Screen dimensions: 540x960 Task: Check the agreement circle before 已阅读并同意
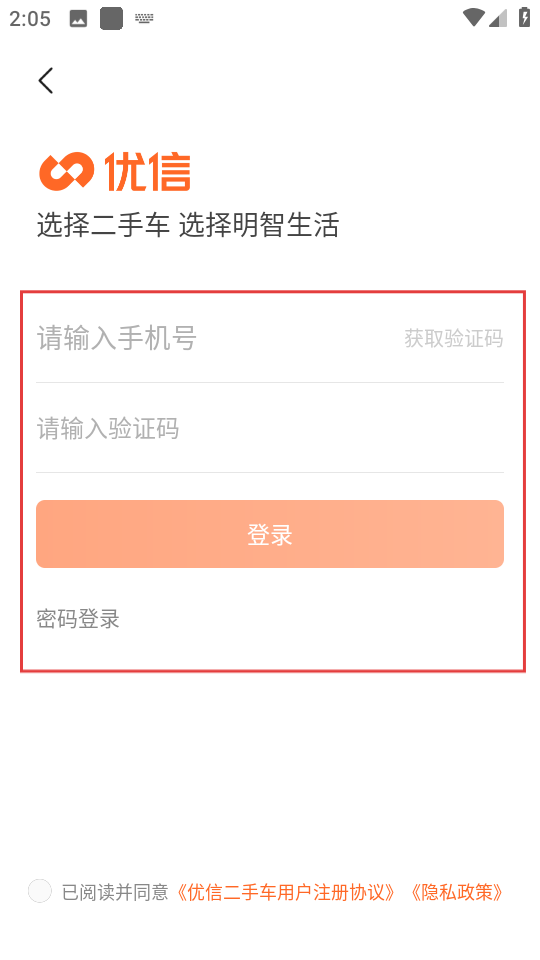[40, 891]
